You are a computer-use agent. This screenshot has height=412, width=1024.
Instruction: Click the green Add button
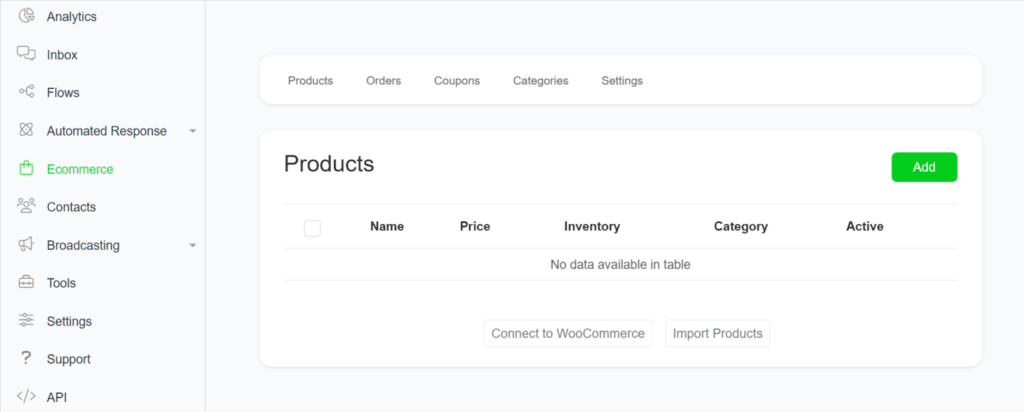pyautogui.click(x=924, y=167)
